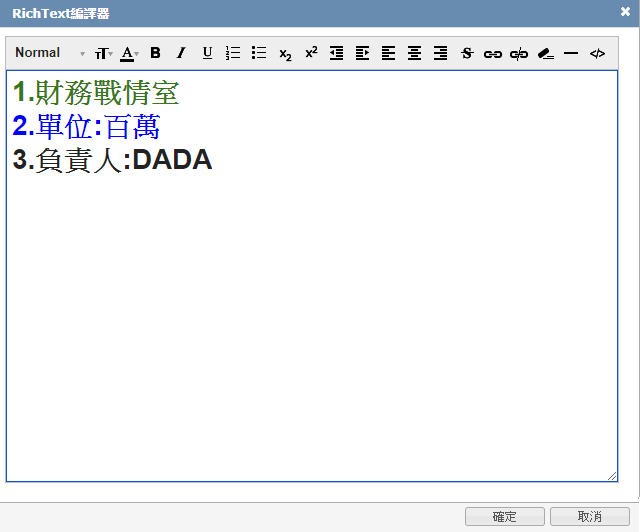
Task: Apply superscript formatting
Action: click(x=311, y=53)
